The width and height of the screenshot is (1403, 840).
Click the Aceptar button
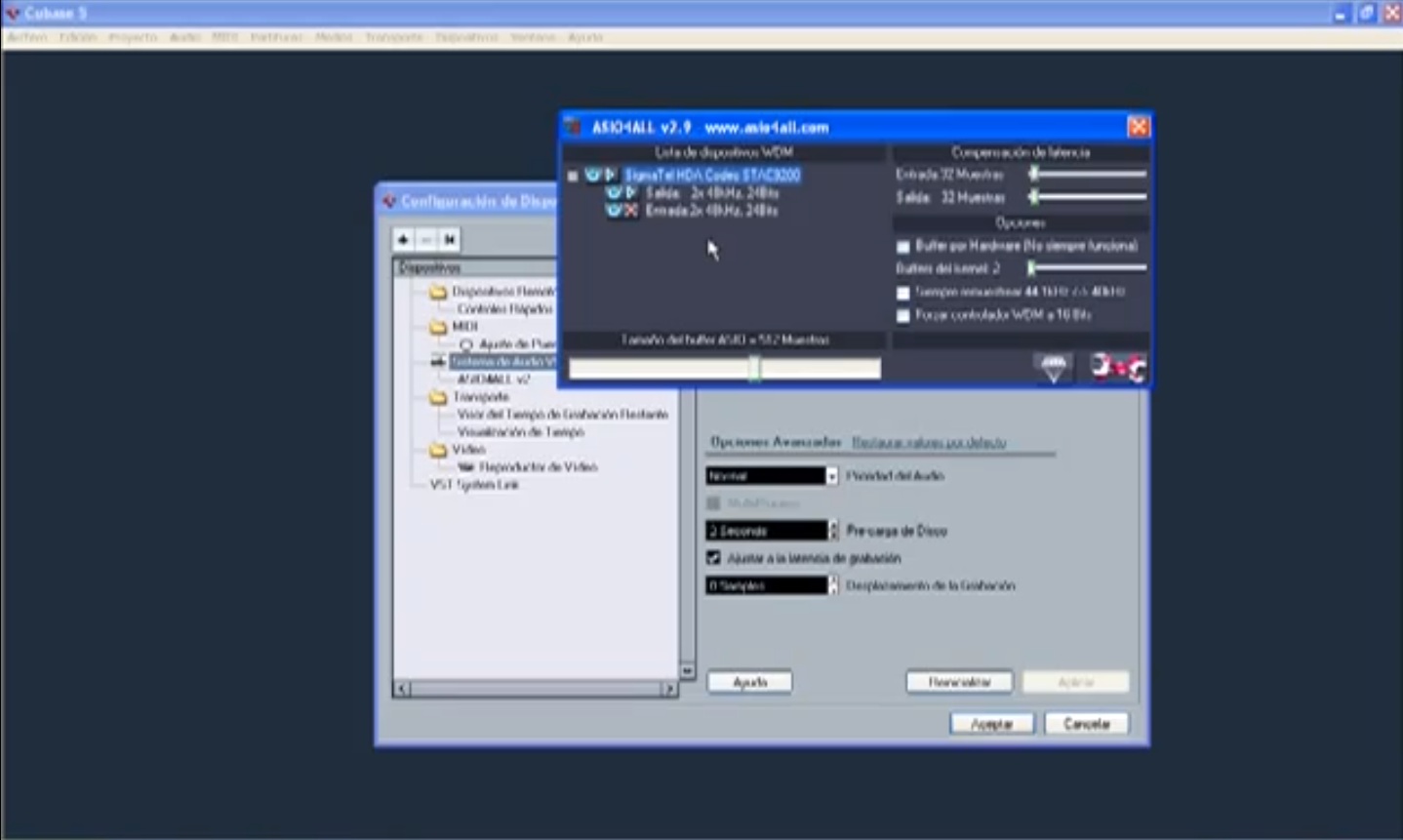tap(992, 724)
